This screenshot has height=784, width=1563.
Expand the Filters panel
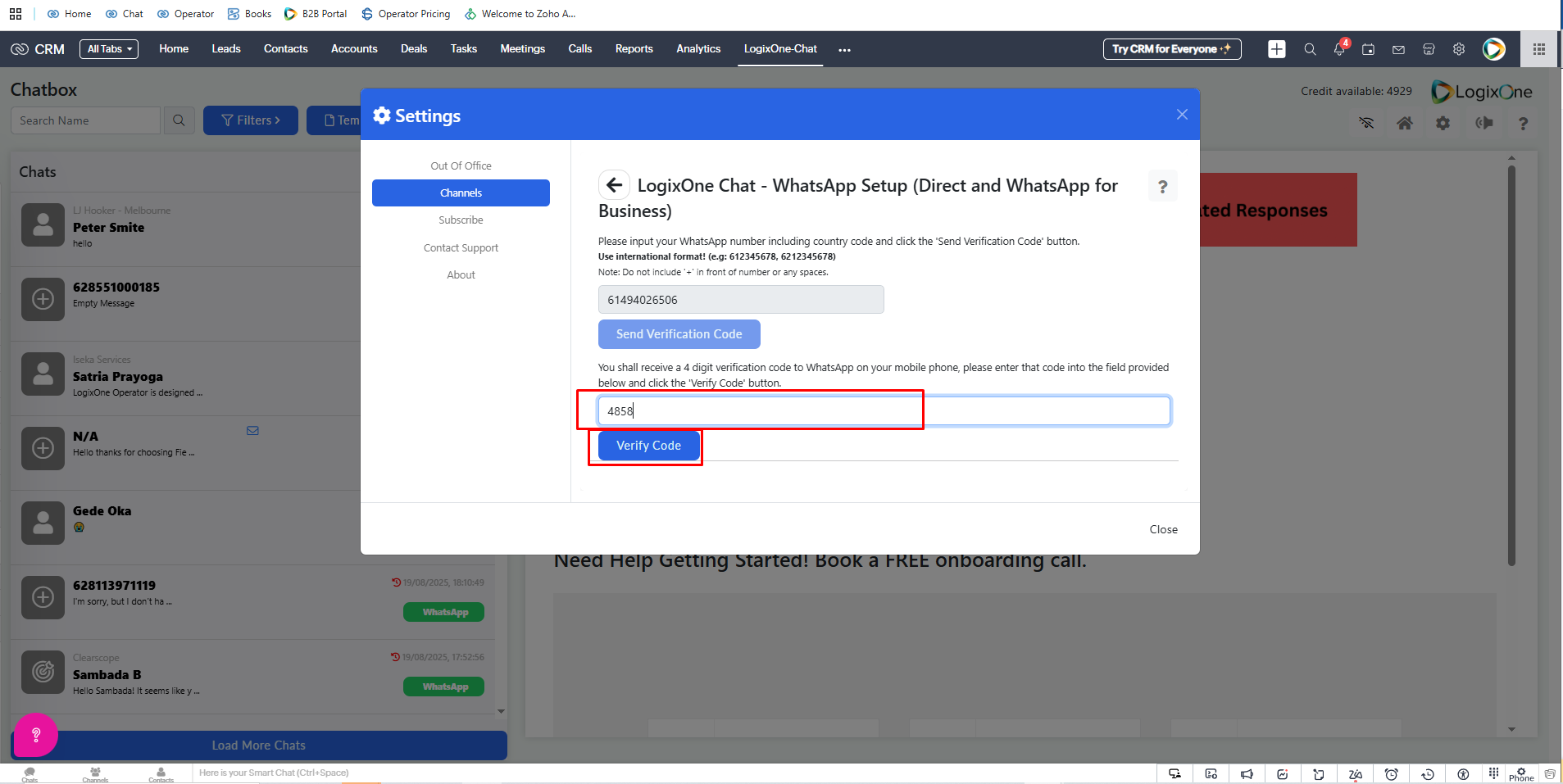pyautogui.click(x=251, y=120)
